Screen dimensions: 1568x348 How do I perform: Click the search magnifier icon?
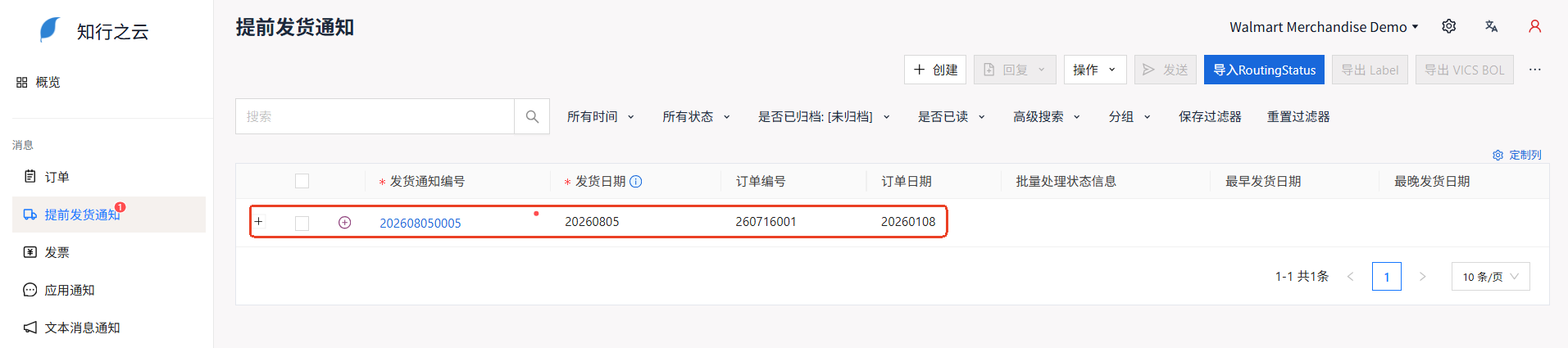[532, 116]
